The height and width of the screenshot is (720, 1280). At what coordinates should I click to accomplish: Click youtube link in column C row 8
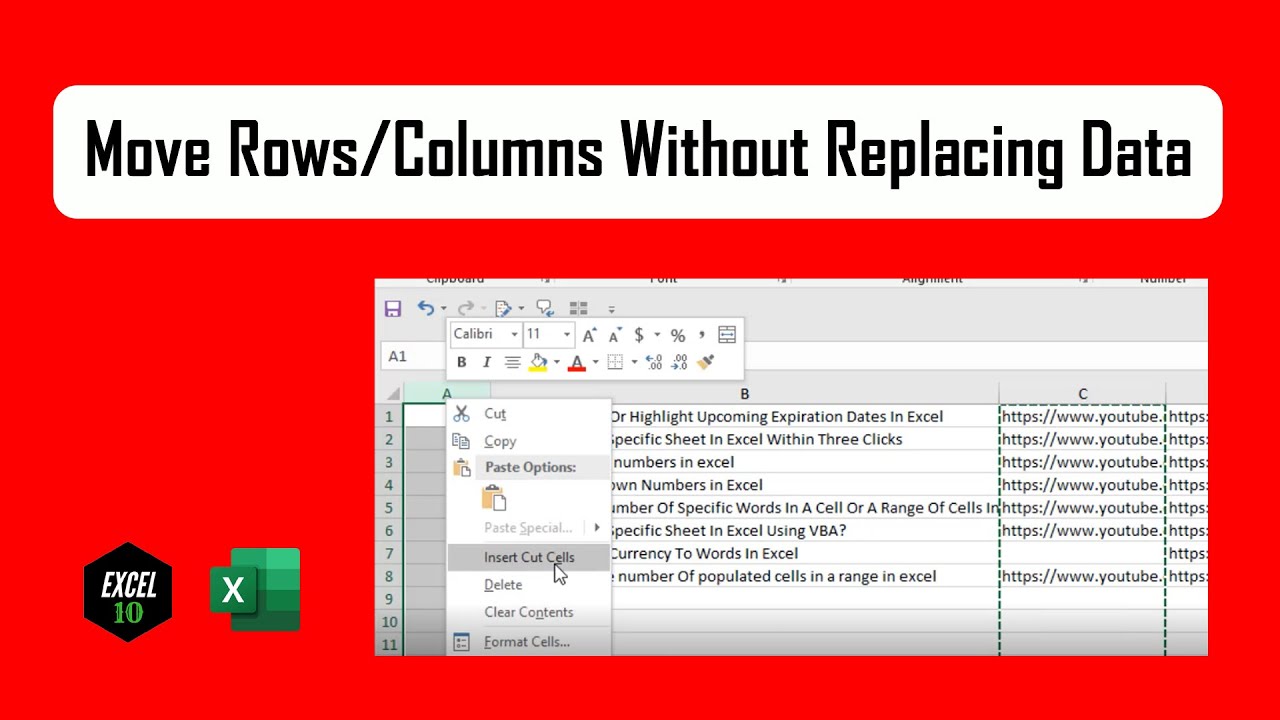click(x=1082, y=576)
